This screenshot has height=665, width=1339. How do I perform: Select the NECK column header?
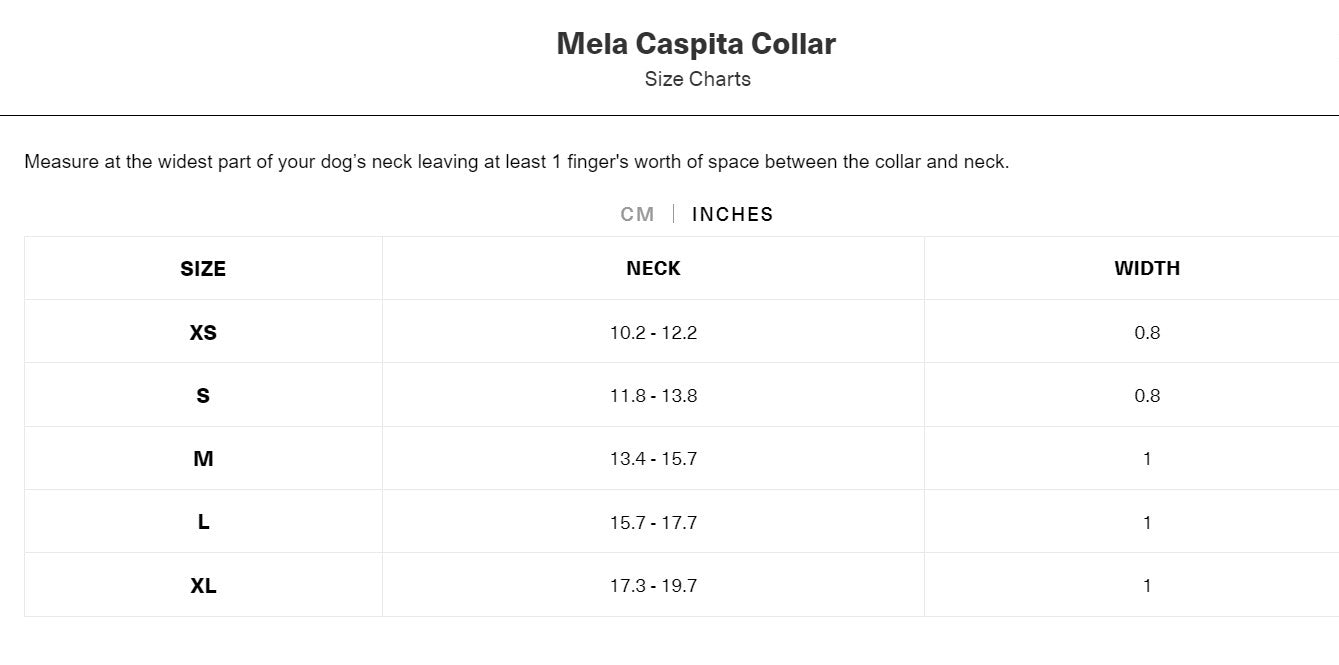[x=653, y=268]
